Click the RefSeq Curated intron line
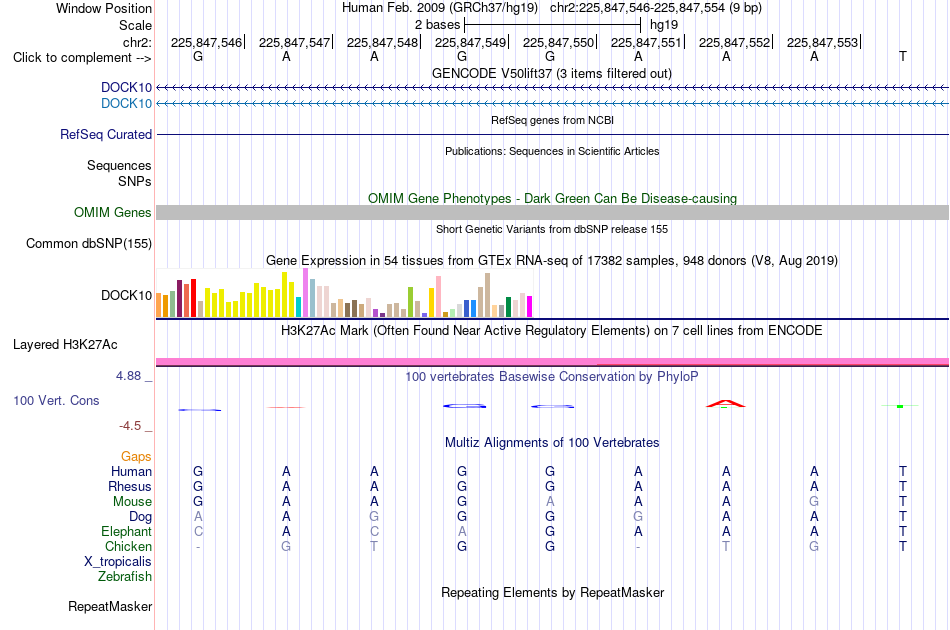Screen dimensions: 950x630 coord(552,134)
